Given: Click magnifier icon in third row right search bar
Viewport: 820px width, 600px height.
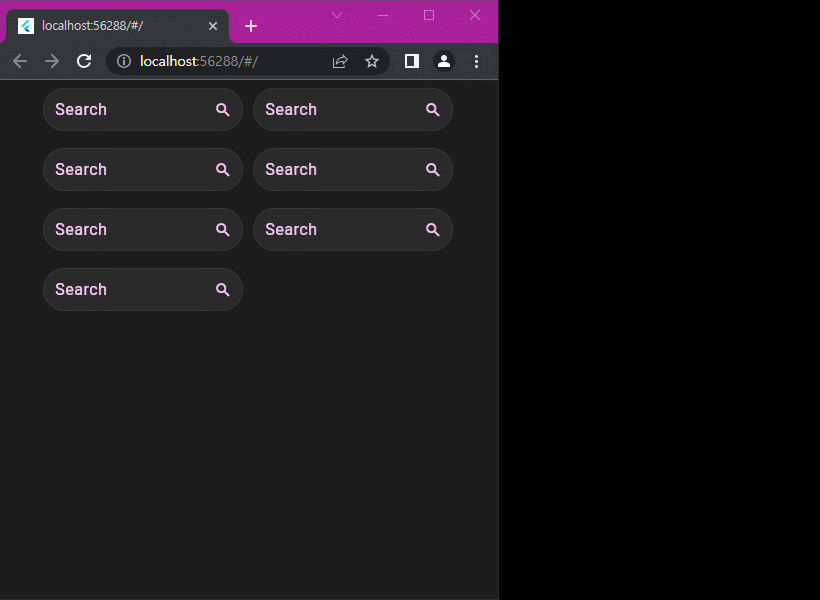Looking at the screenshot, I should pos(432,230).
